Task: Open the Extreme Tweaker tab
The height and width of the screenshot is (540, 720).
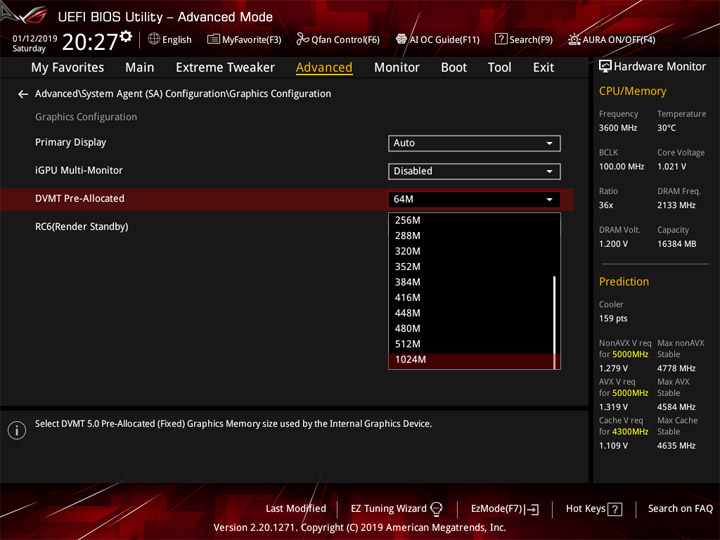Action: (x=225, y=68)
